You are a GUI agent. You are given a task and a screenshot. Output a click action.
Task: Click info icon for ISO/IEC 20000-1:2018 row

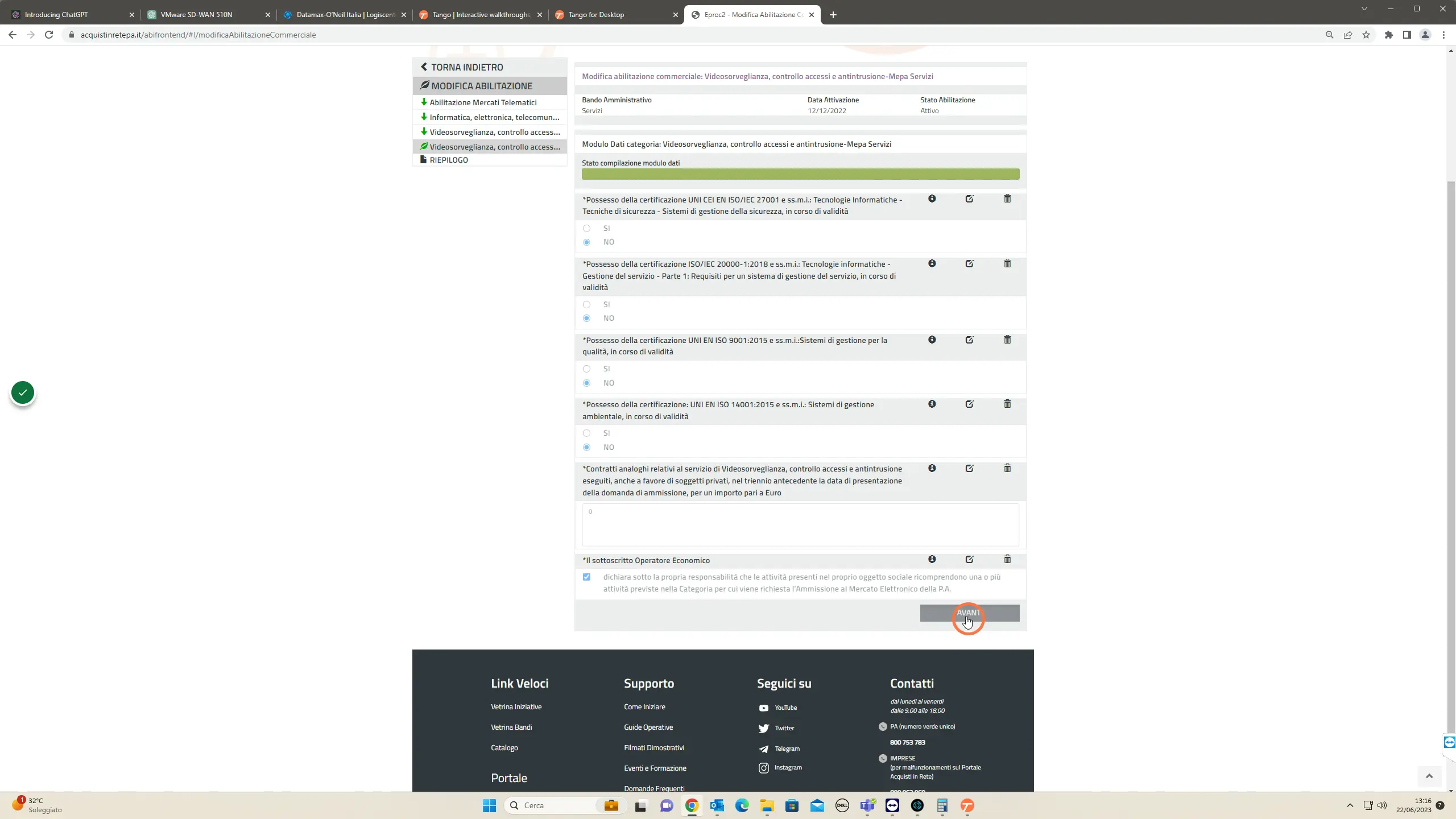coord(932,263)
